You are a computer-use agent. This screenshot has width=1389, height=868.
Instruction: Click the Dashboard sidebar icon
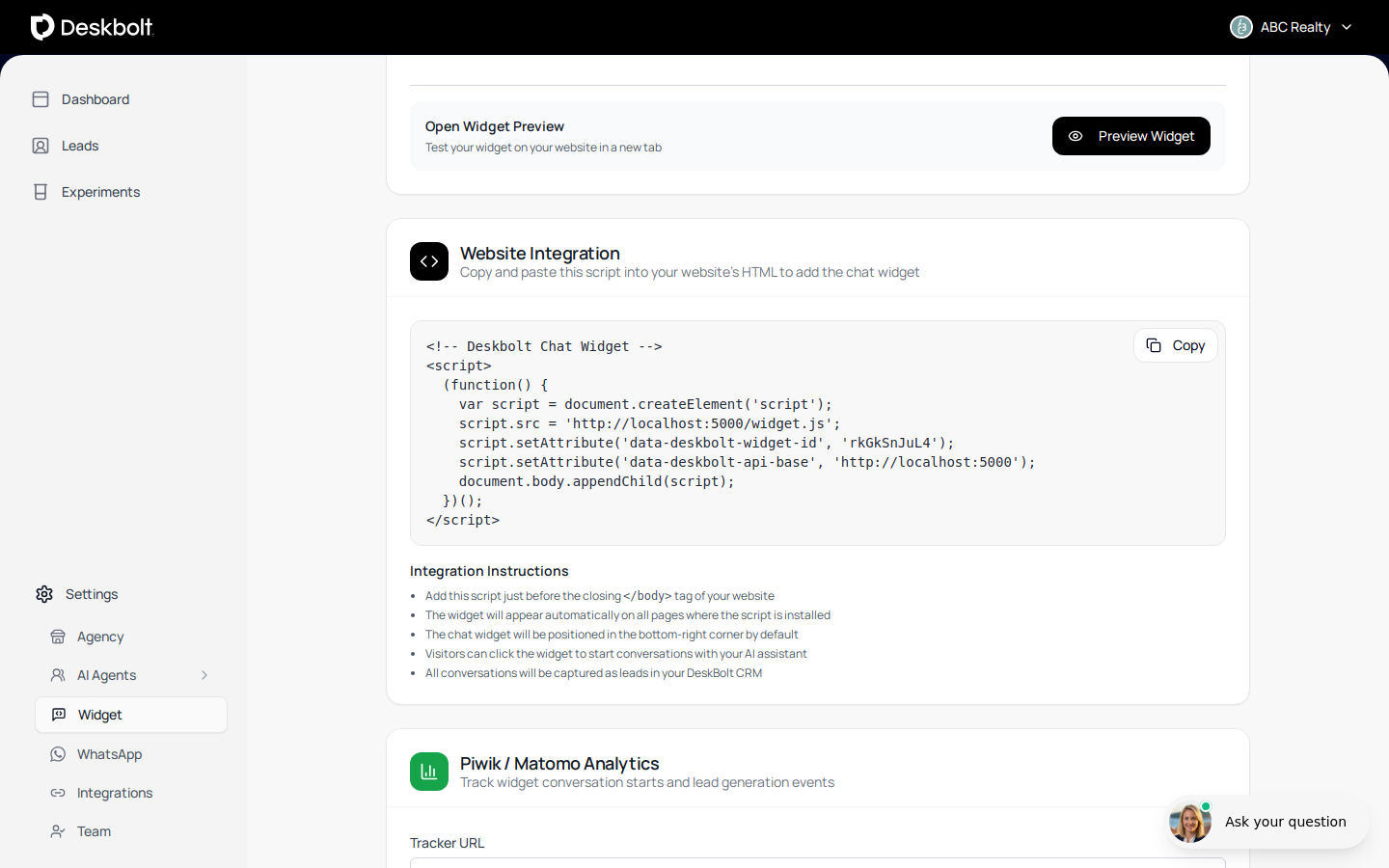click(41, 99)
